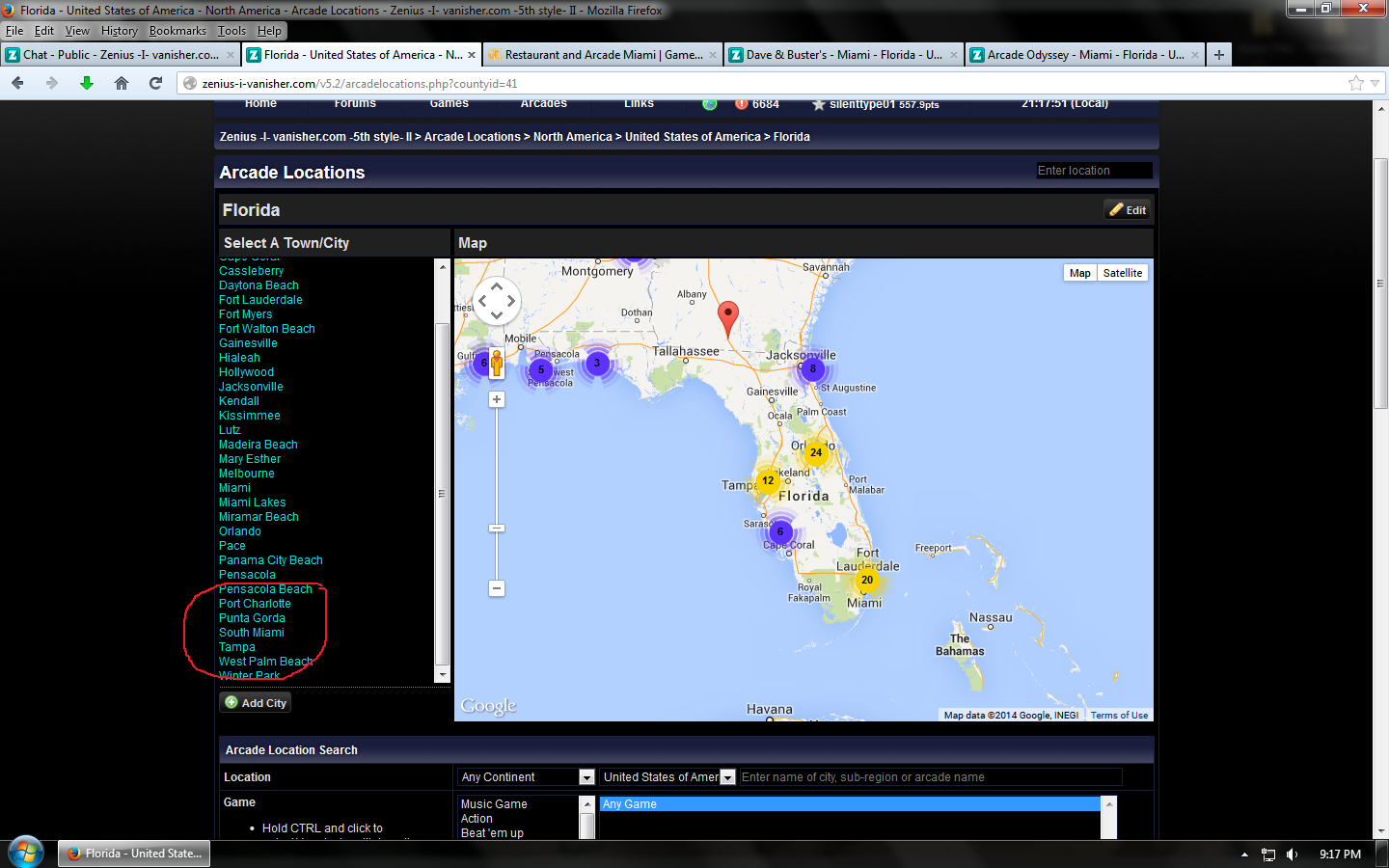Go back with the browser Back arrow

pos(17,83)
